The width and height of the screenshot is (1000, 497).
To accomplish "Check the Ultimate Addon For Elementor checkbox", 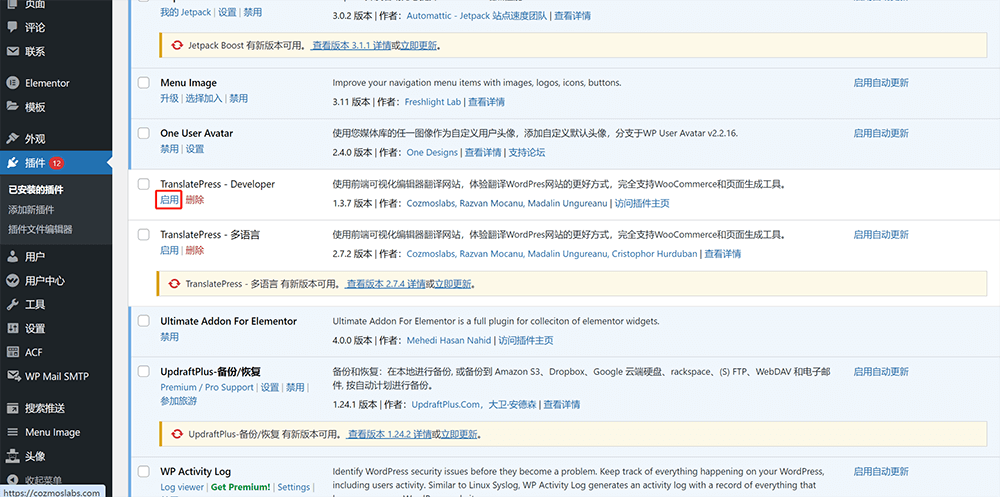I will tap(144, 321).
